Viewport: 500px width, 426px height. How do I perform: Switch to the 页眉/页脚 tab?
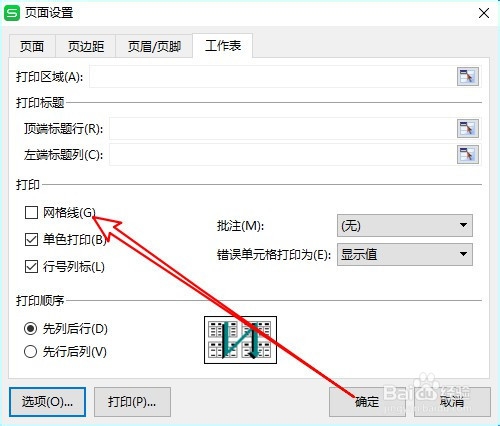click(154, 46)
